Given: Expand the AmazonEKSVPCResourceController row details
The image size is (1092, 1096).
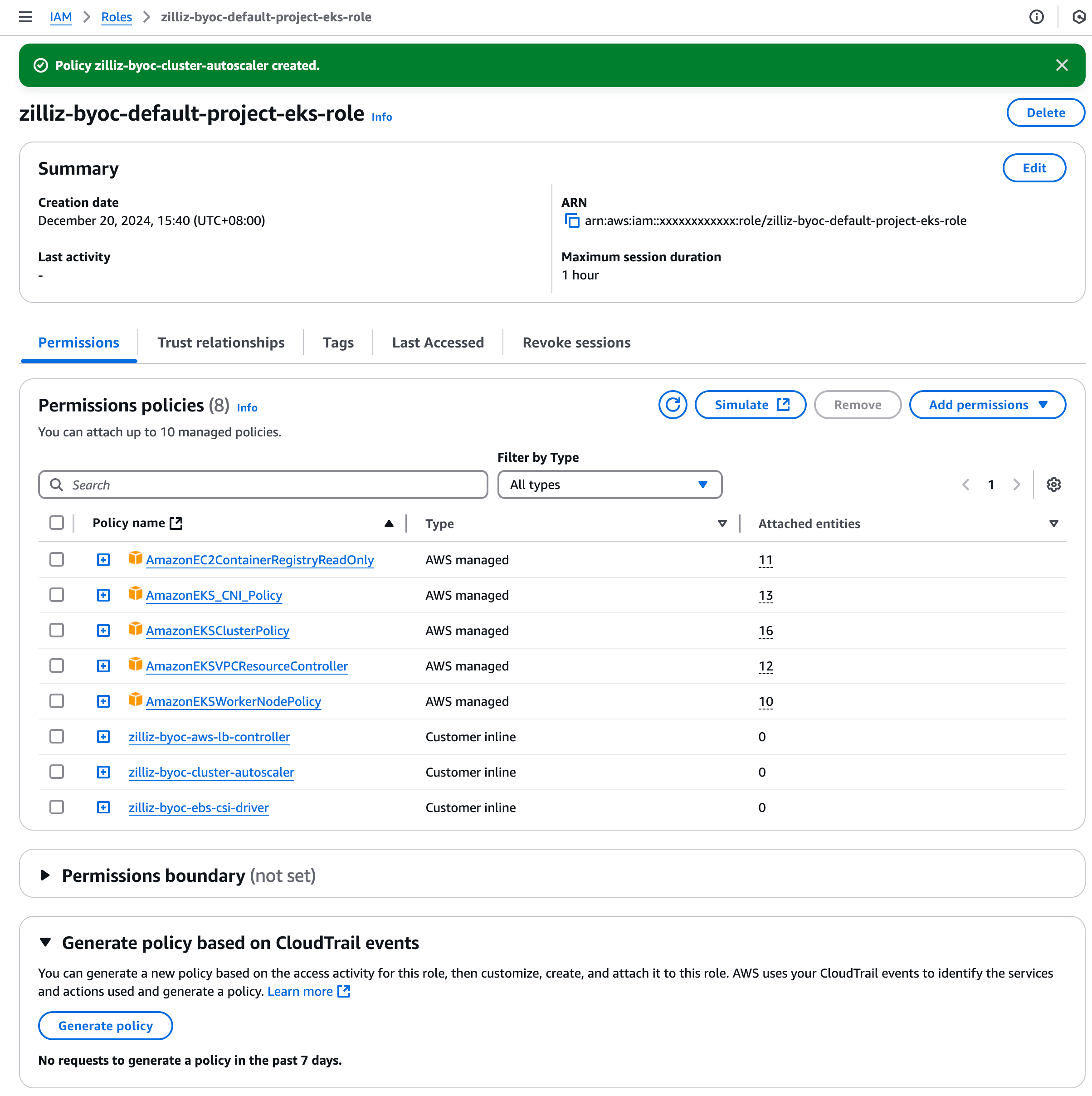Looking at the screenshot, I should (x=103, y=666).
